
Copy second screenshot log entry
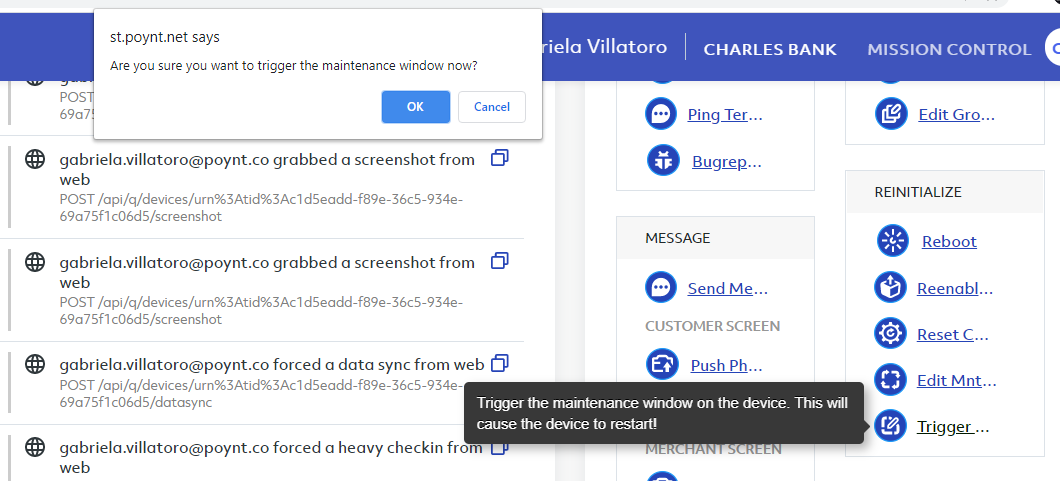point(500,261)
